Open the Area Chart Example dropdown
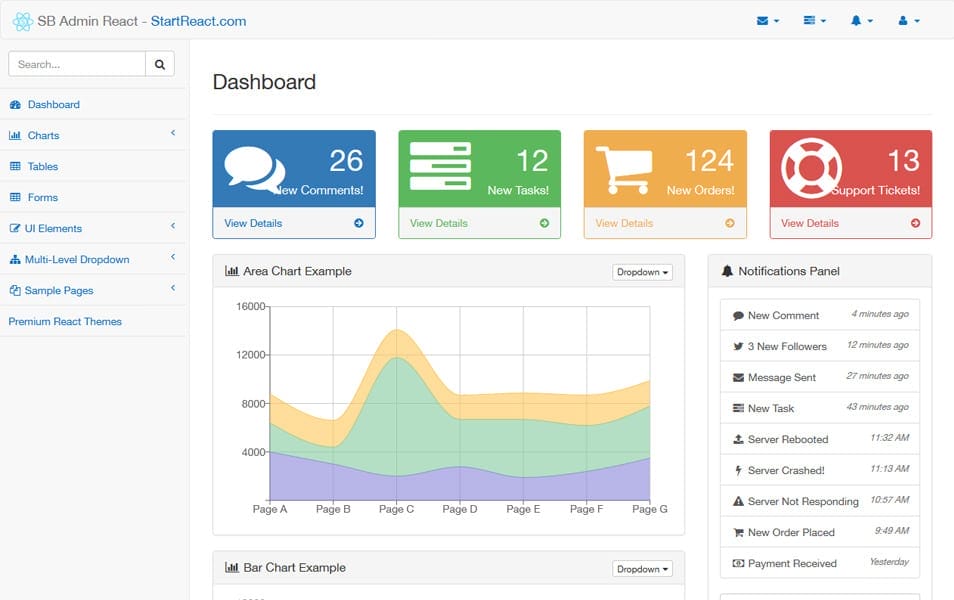954x600 pixels. [x=642, y=272]
